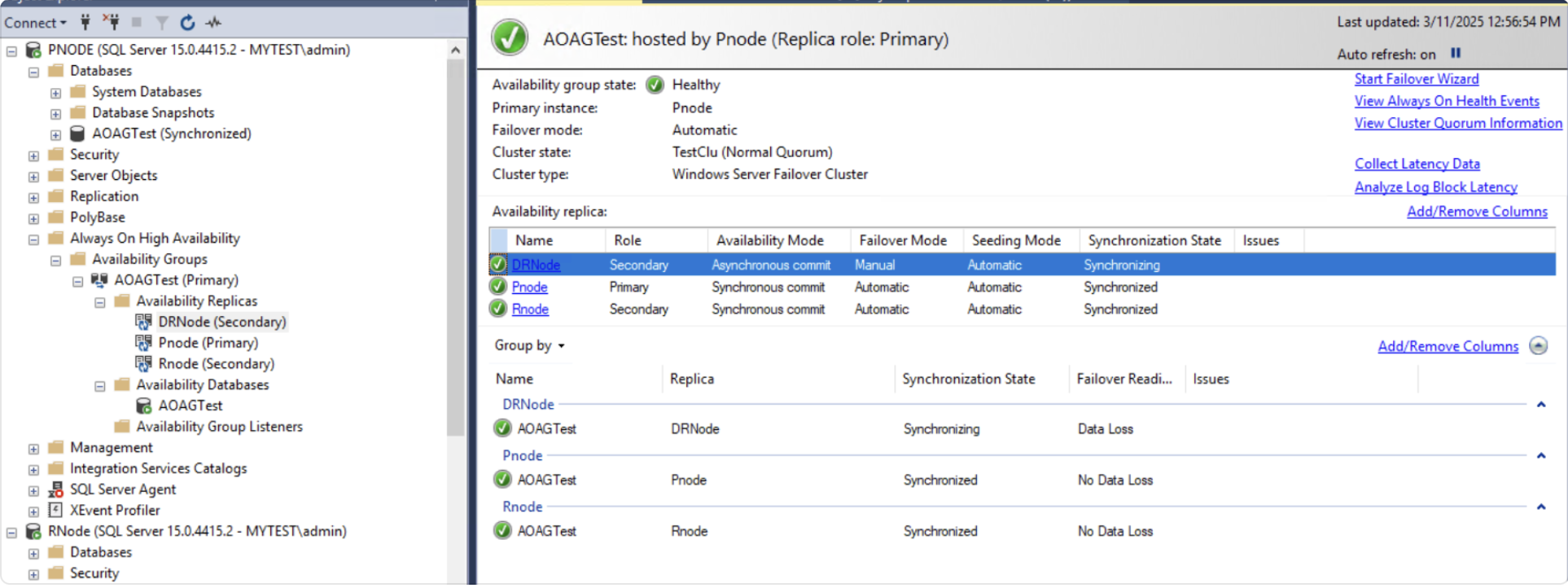Click the Filter funnel icon
Image resolution: width=1568 pixels, height=588 pixels.
click(162, 22)
